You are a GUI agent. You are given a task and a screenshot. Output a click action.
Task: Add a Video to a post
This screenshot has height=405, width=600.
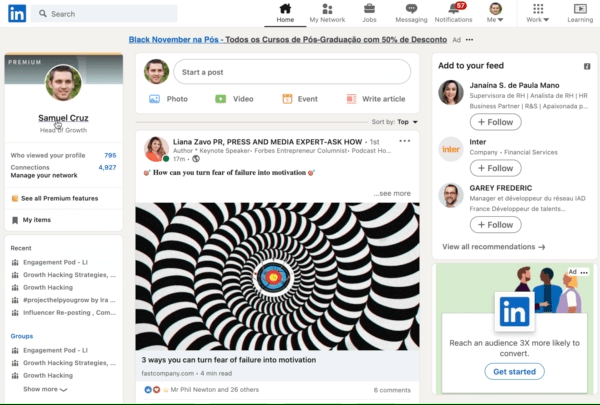(x=234, y=99)
